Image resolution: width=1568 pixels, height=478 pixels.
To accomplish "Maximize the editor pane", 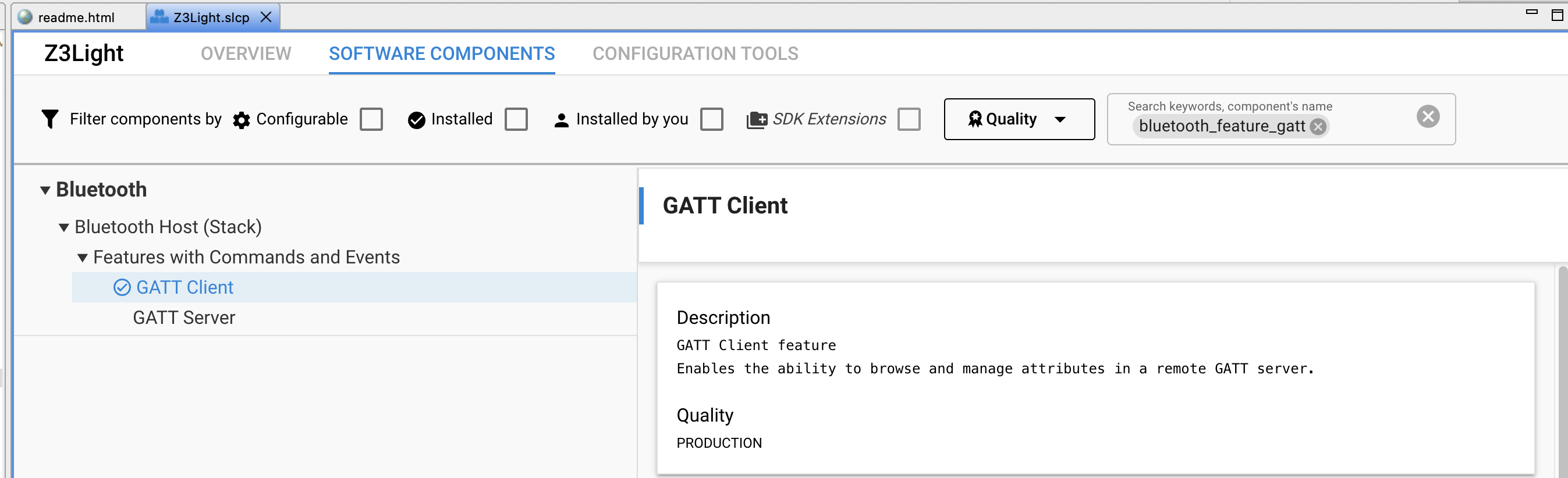I will coord(1556,15).
